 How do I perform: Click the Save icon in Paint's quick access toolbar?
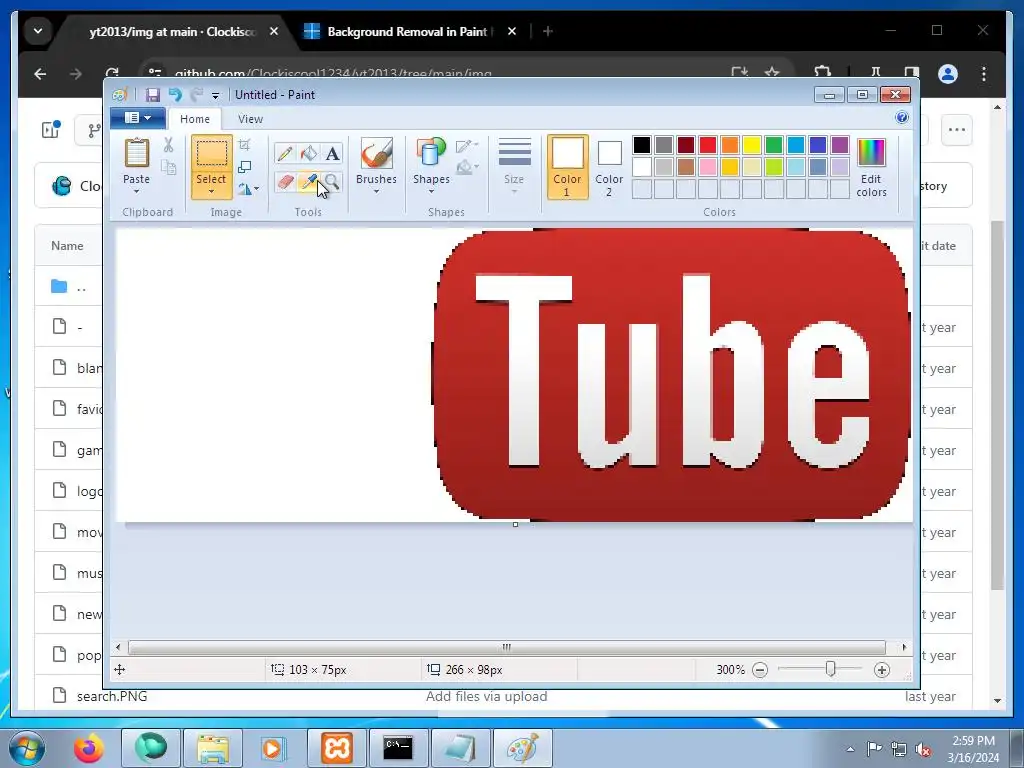(x=152, y=95)
